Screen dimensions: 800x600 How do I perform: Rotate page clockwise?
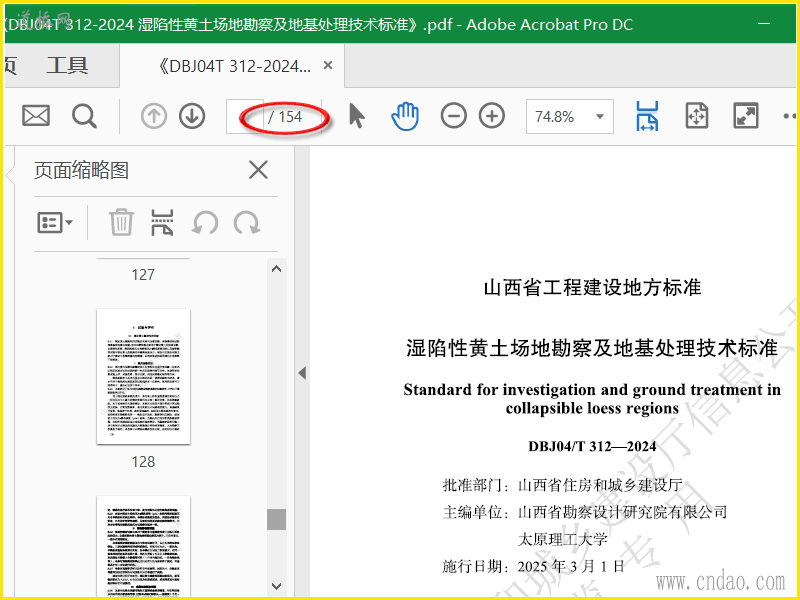click(x=247, y=223)
